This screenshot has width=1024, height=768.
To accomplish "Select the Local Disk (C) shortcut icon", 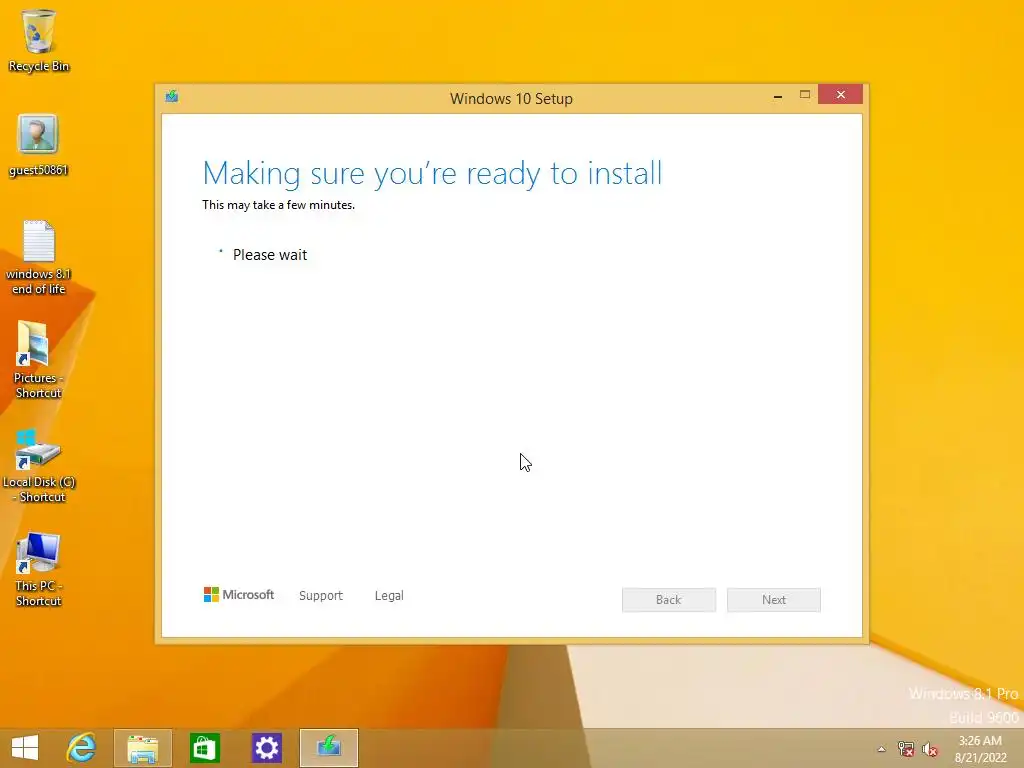I will [x=39, y=465].
